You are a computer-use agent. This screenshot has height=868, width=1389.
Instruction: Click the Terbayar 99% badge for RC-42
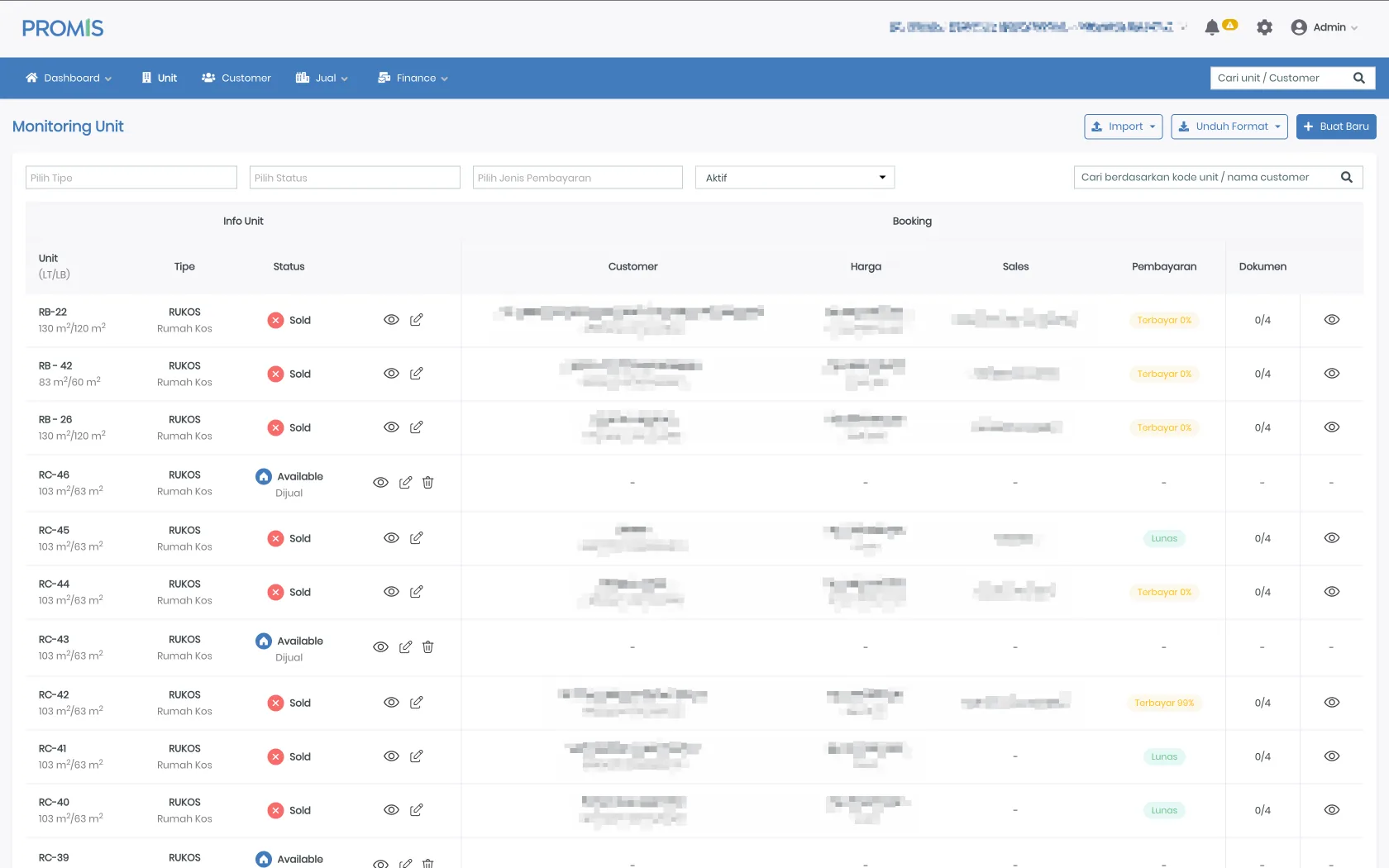pyautogui.click(x=1164, y=703)
